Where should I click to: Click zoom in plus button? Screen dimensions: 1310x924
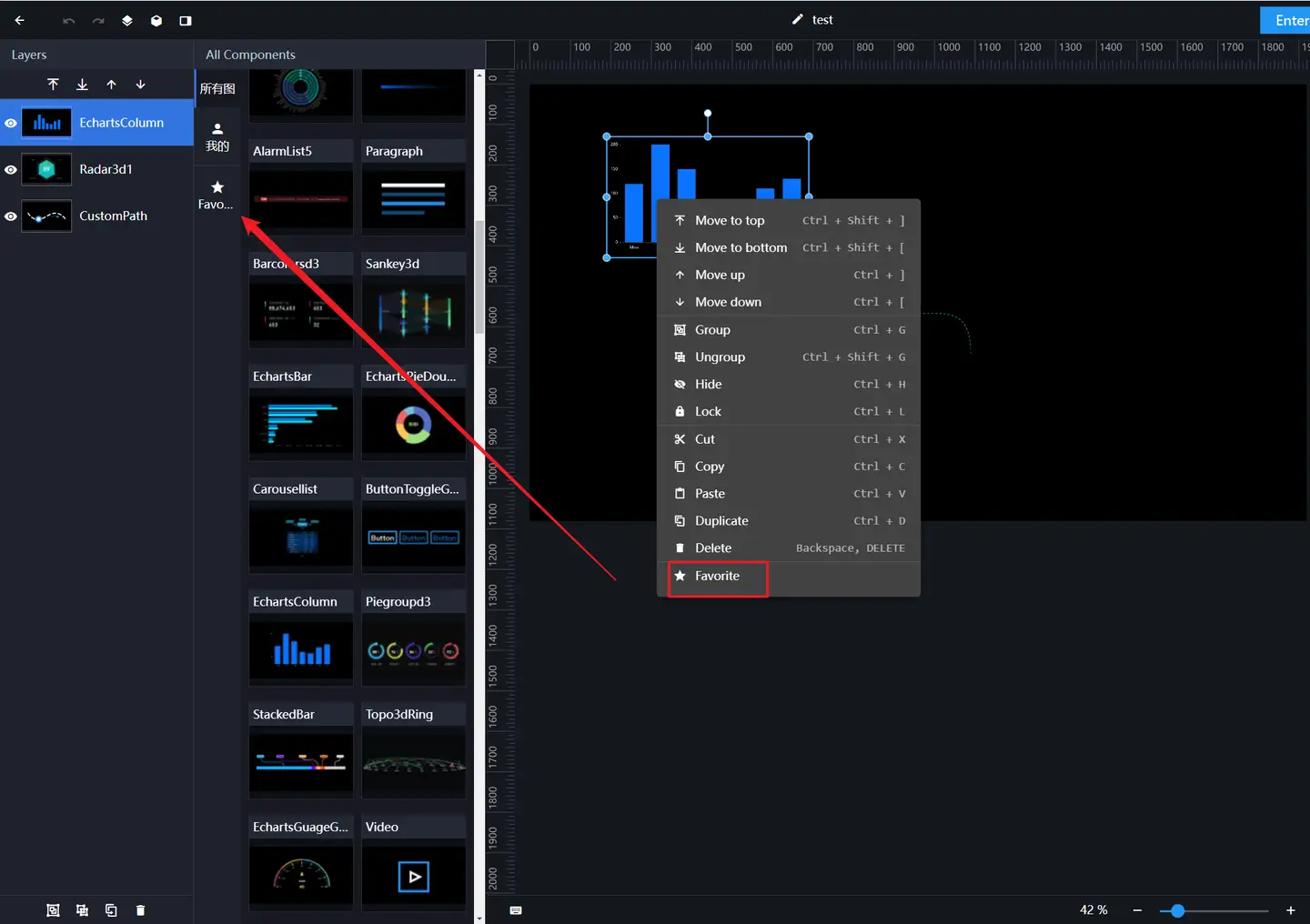coord(1290,910)
